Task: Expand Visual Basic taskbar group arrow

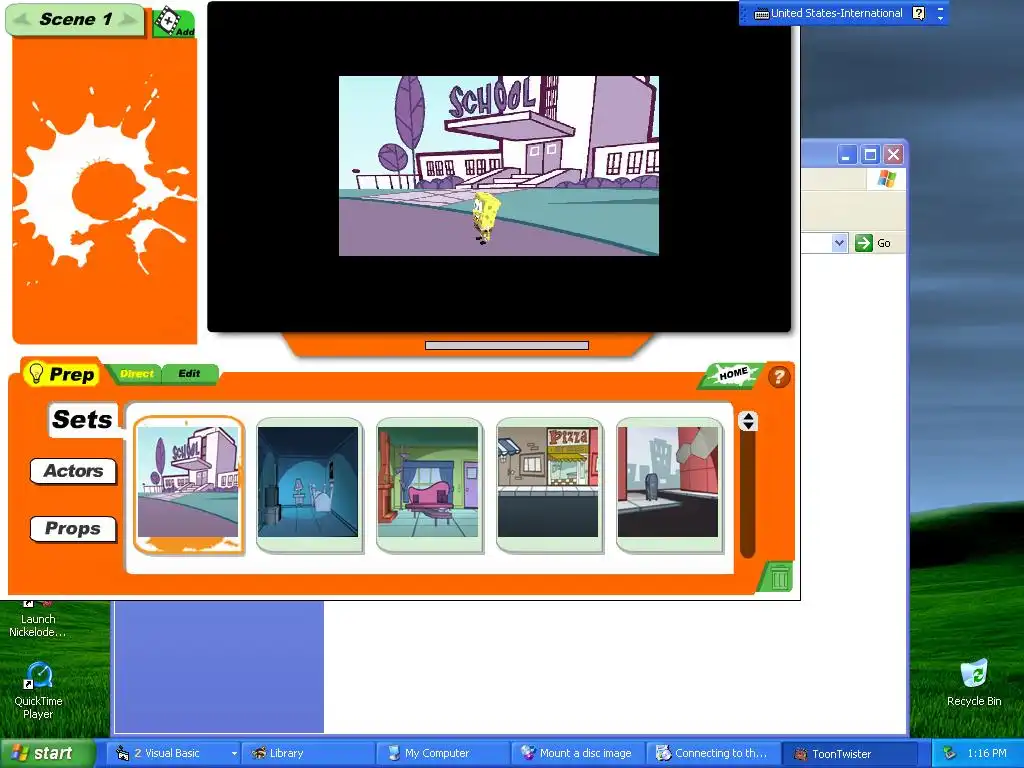Action: (234, 754)
